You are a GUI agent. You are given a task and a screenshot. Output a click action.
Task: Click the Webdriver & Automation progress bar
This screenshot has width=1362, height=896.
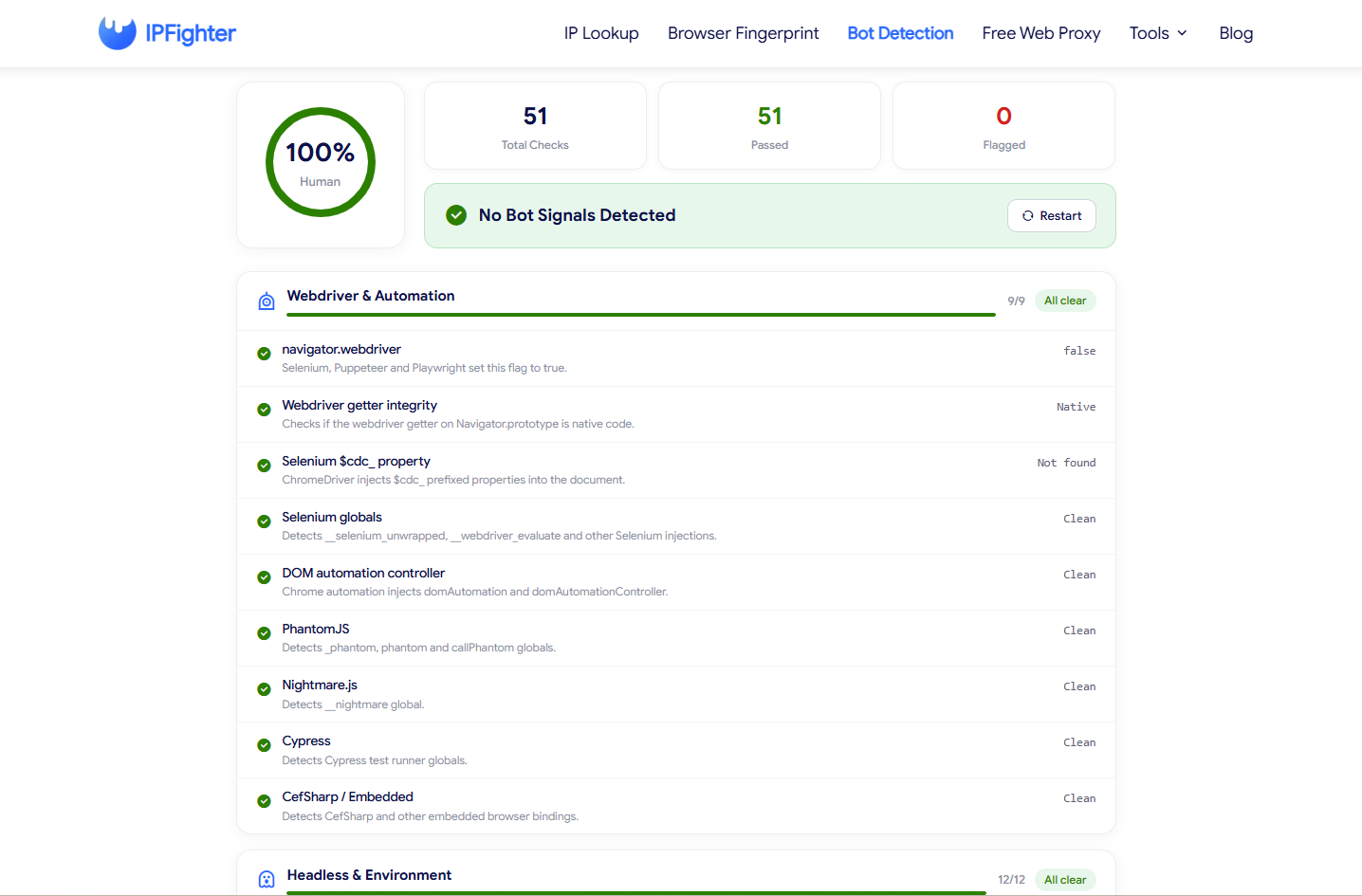coord(641,315)
